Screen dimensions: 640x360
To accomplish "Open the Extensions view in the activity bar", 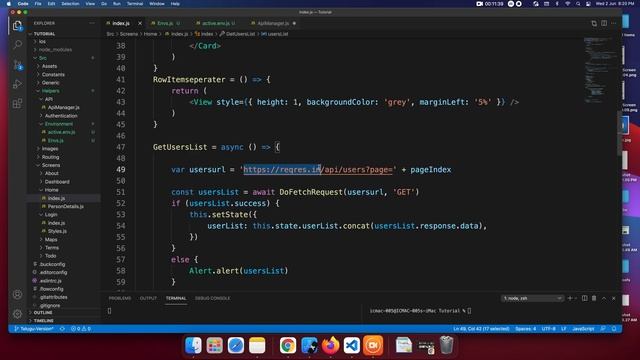I will (x=17, y=103).
